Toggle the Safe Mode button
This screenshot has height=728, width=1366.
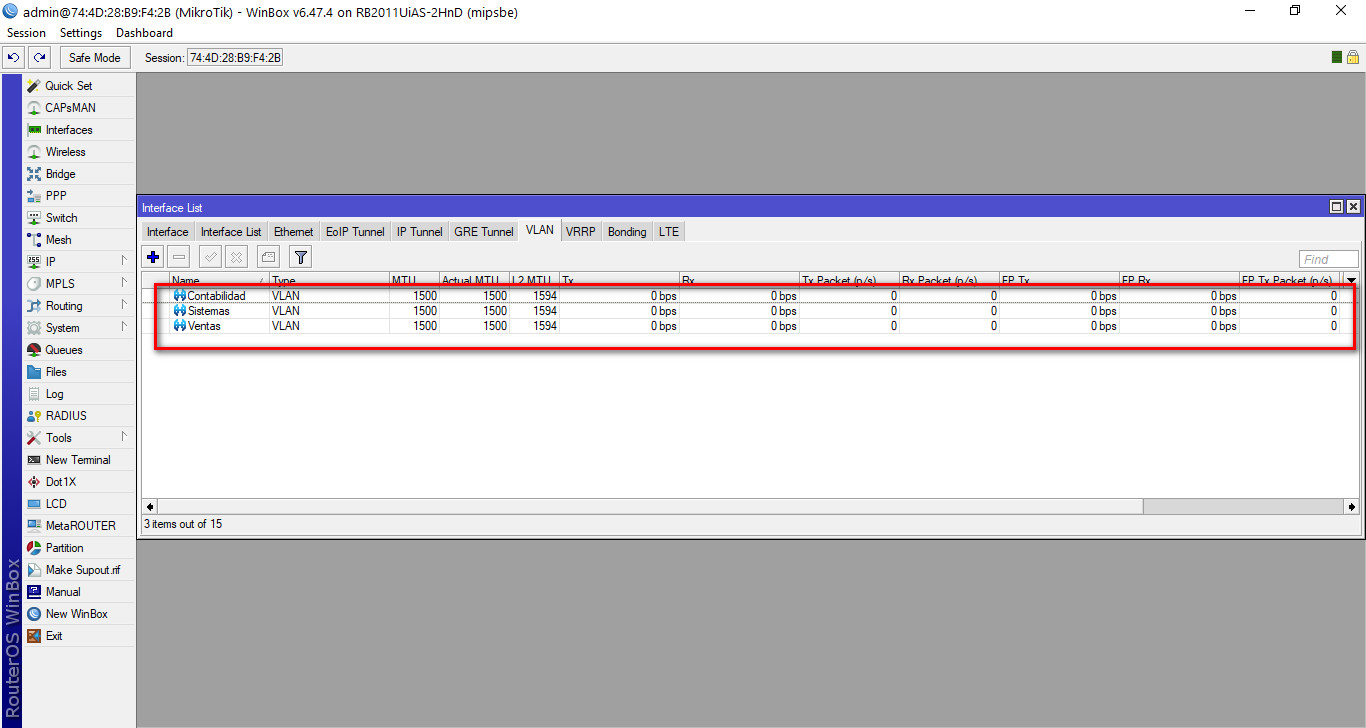pos(95,58)
